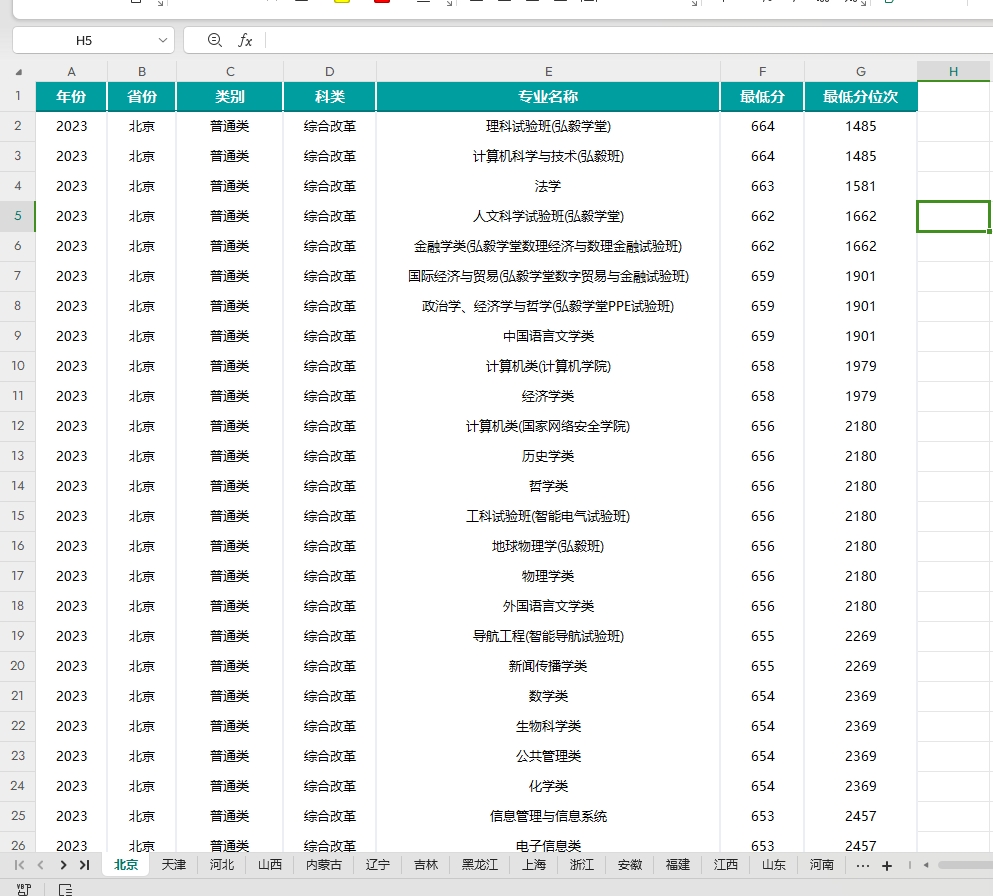Switch to the 上海 sheet tab
This screenshot has width=993, height=896.
tap(533, 865)
